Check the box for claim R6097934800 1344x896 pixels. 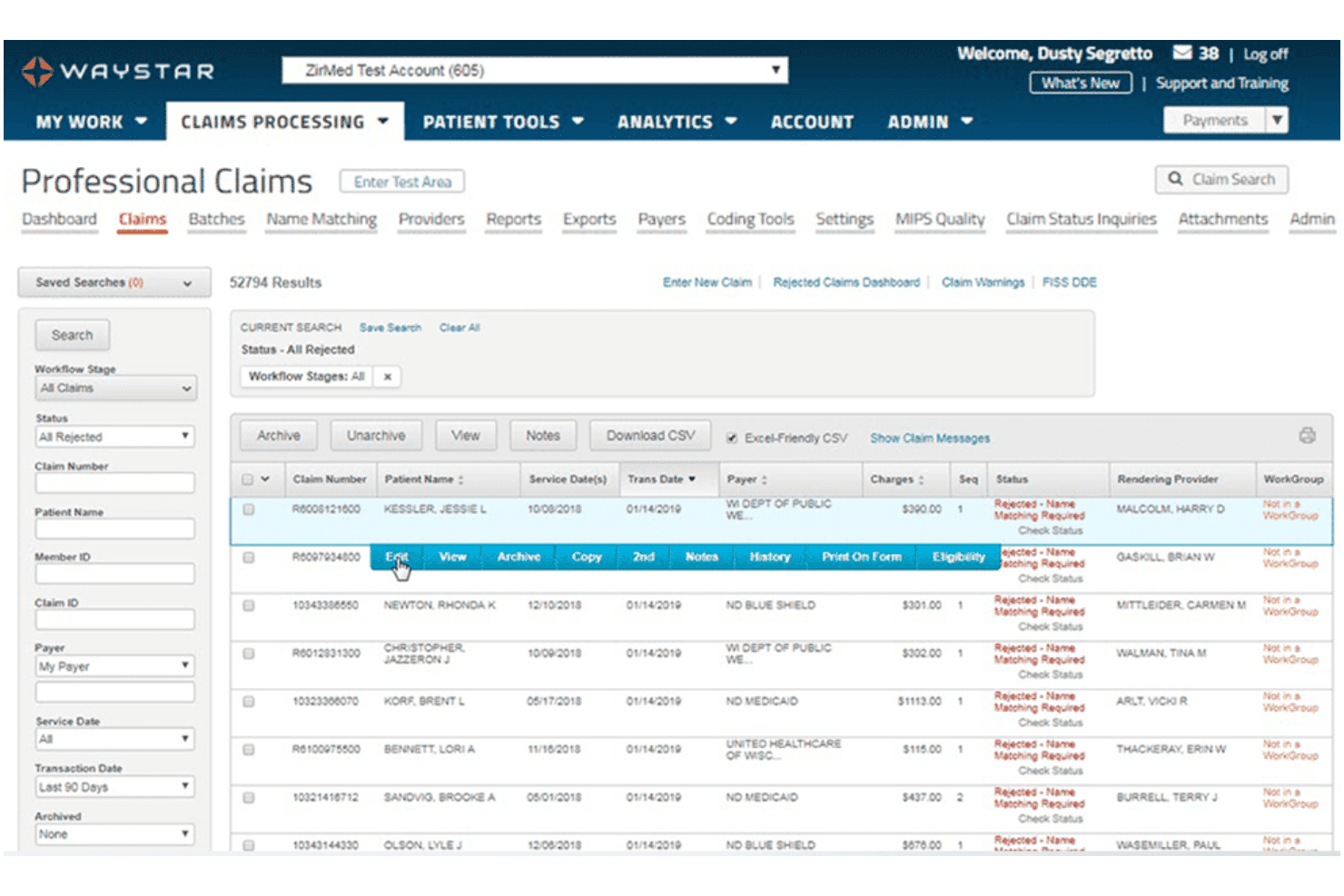pyautogui.click(x=249, y=557)
